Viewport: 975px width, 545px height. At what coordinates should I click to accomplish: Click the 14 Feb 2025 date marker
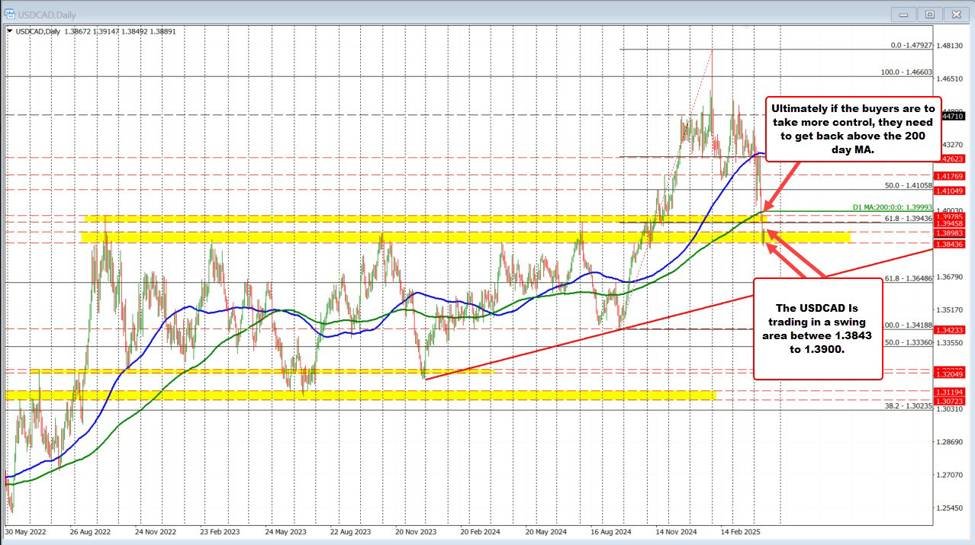click(739, 535)
